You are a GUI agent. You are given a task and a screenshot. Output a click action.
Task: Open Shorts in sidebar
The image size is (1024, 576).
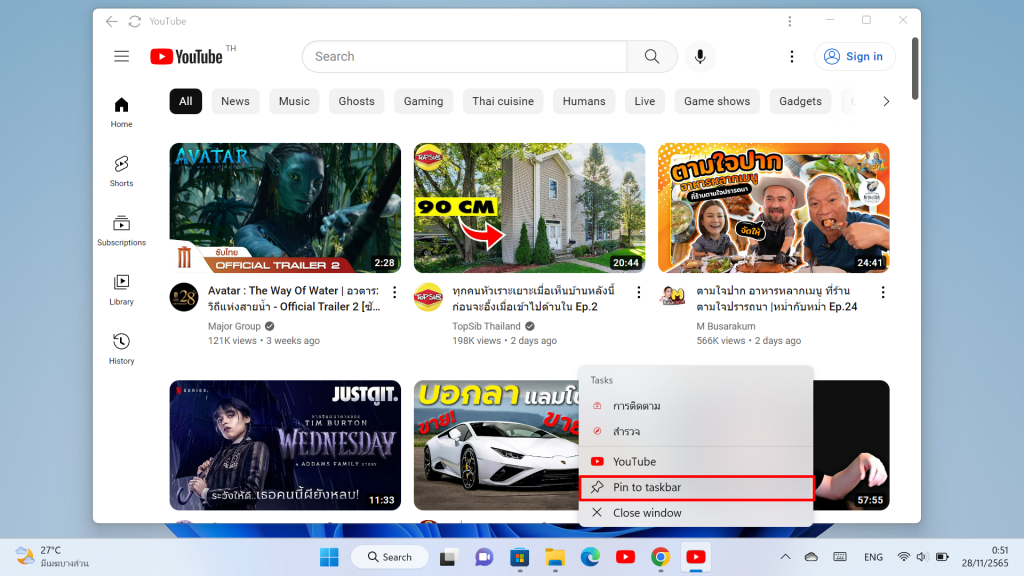[121, 171]
